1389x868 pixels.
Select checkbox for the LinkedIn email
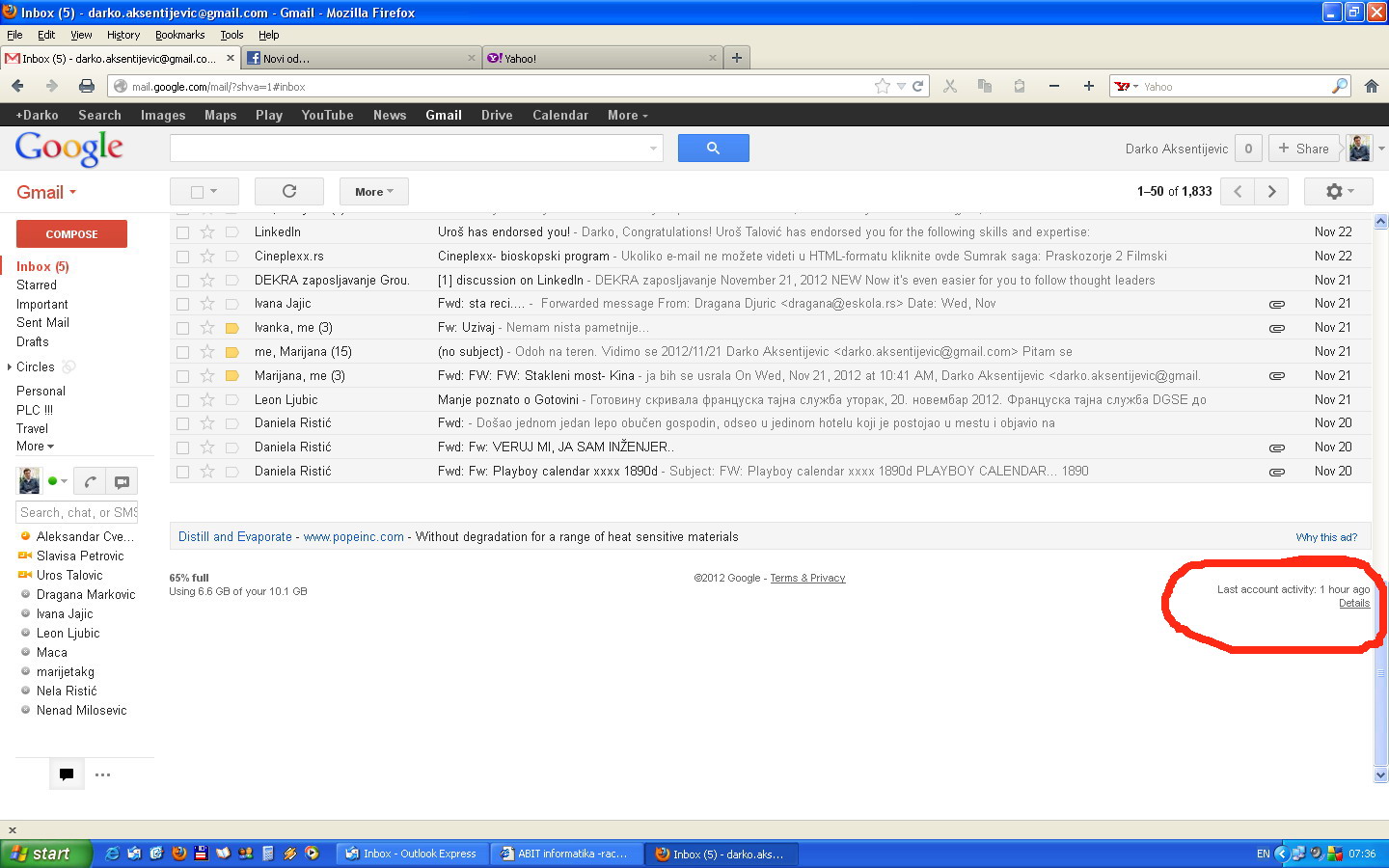[x=182, y=232]
